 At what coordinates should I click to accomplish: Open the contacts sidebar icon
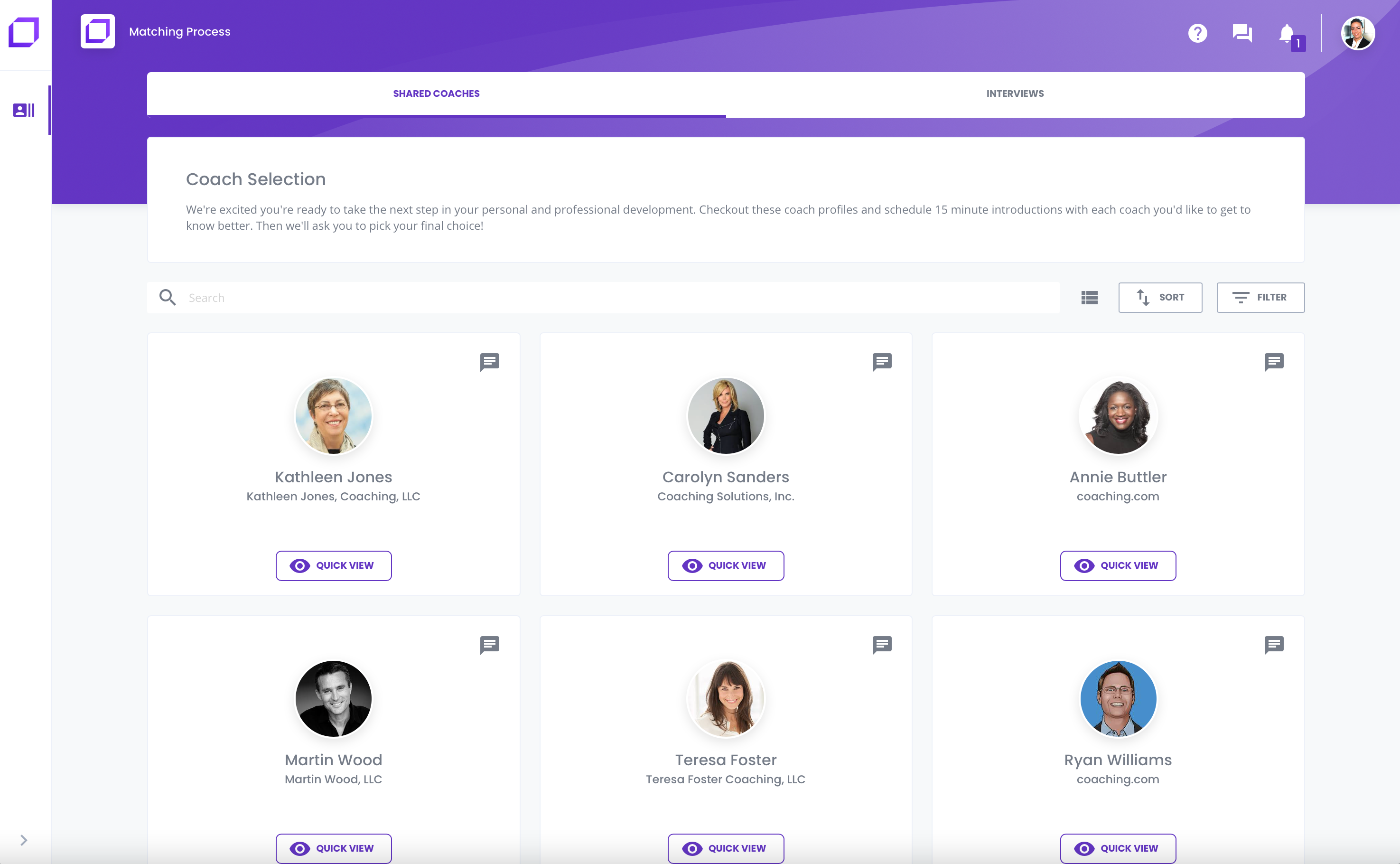(x=24, y=110)
